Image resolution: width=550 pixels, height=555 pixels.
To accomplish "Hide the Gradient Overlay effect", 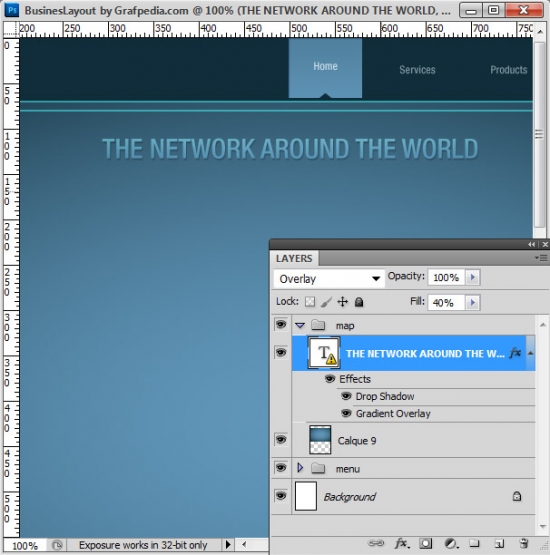I will (346, 413).
